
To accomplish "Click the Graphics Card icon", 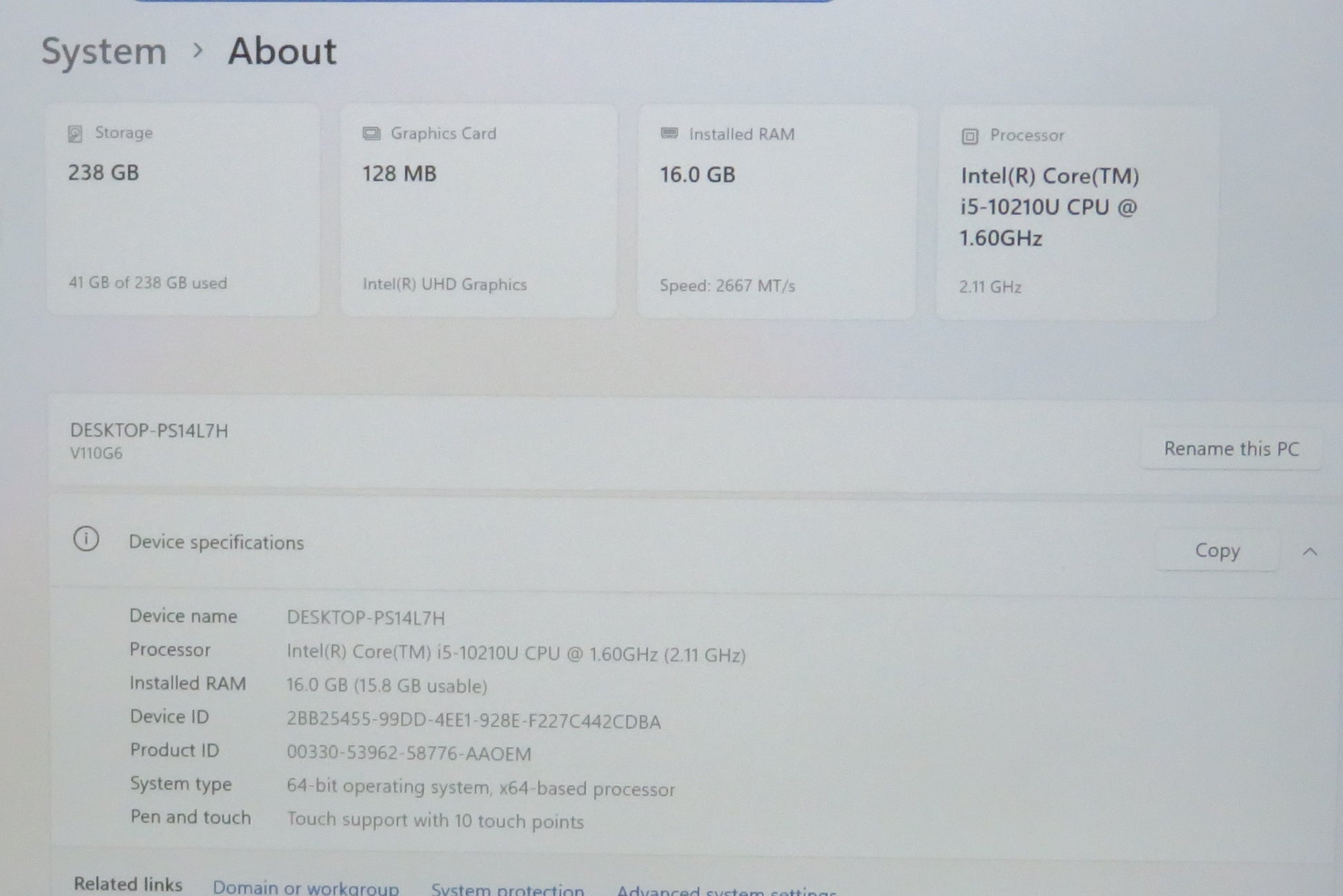I will (371, 134).
